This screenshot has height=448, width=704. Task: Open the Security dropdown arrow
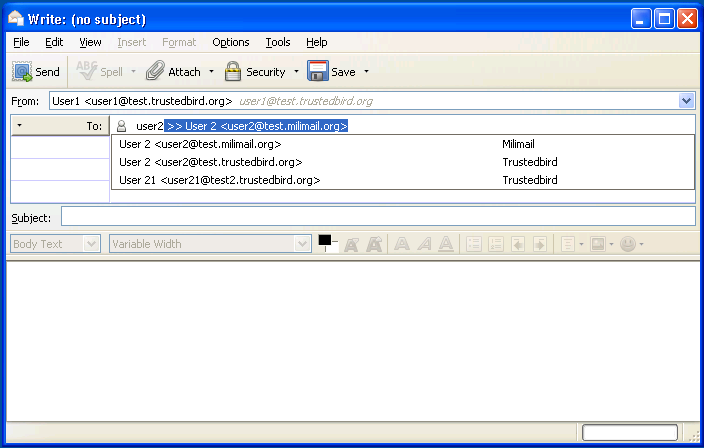(x=296, y=72)
